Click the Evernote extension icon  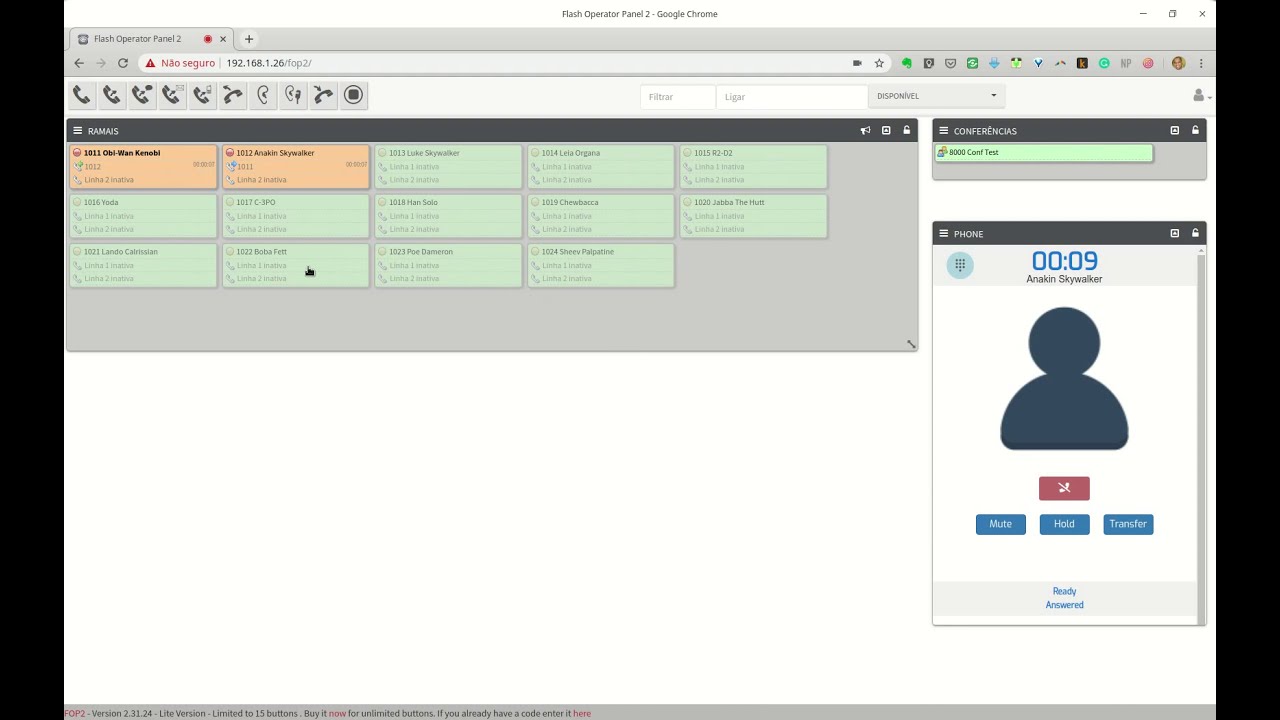(x=907, y=63)
